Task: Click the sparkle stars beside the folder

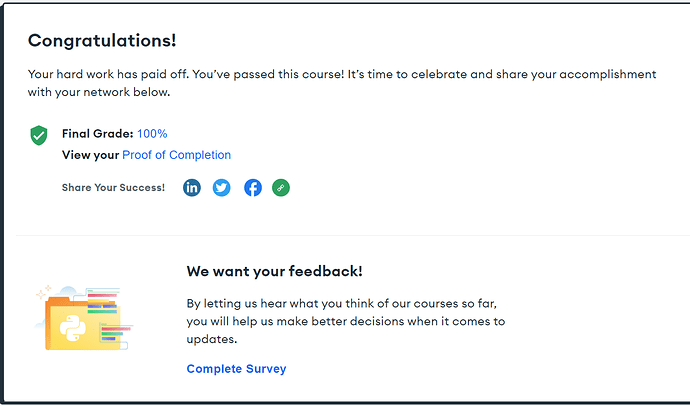Action: 44,292
